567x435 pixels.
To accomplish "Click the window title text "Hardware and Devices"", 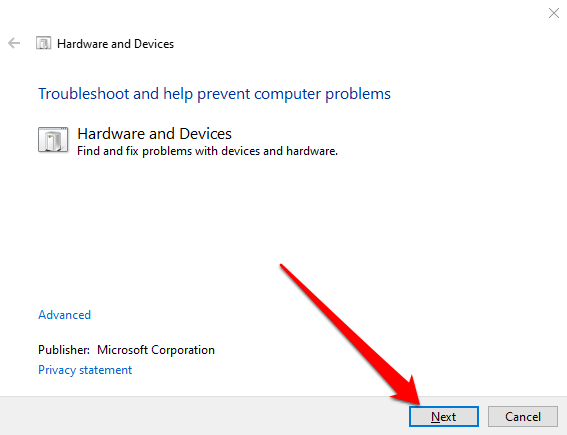I will pos(115,44).
